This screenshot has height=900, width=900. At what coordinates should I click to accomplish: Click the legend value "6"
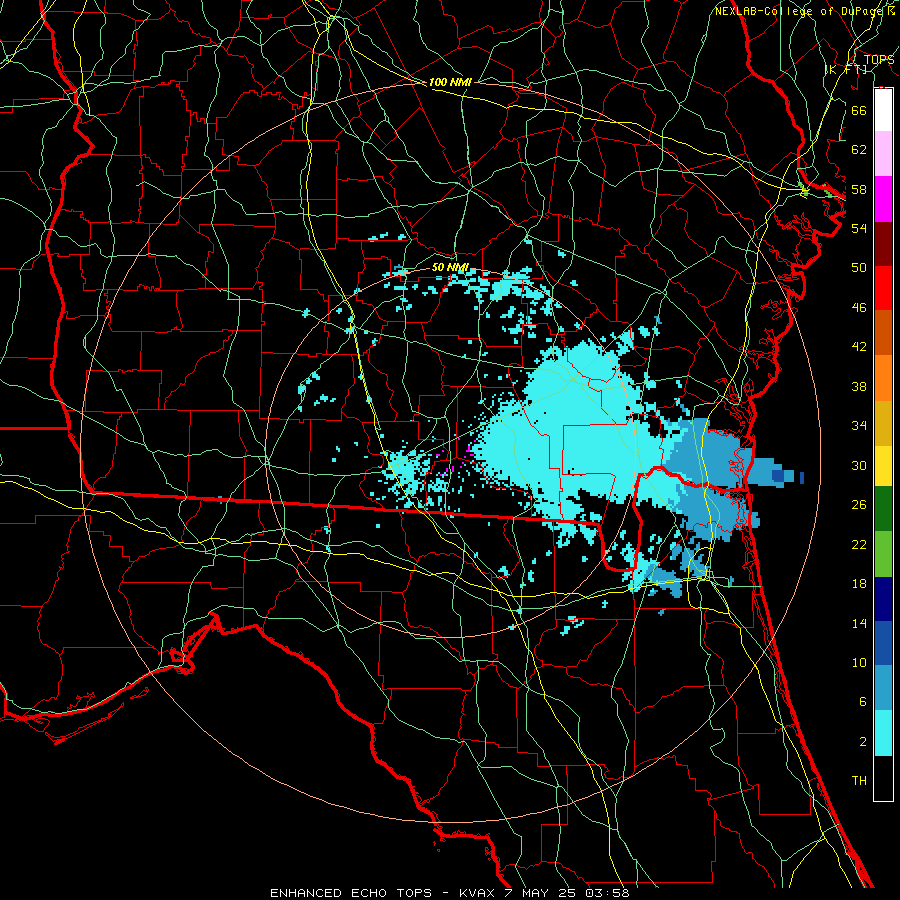point(862,703)
